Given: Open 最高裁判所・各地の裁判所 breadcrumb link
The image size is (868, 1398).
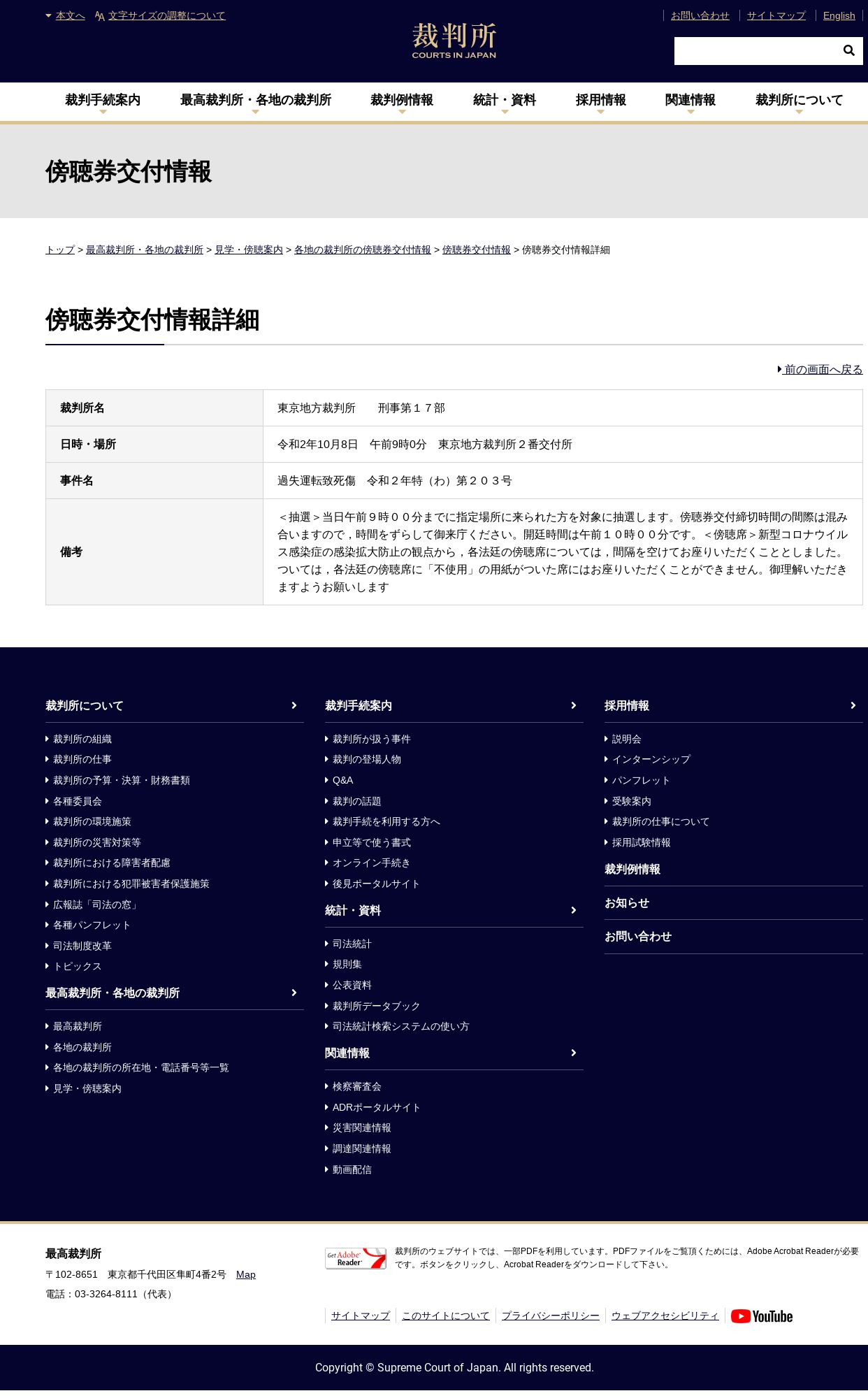Looking at the screenshot, I should (x=145, y=250).
